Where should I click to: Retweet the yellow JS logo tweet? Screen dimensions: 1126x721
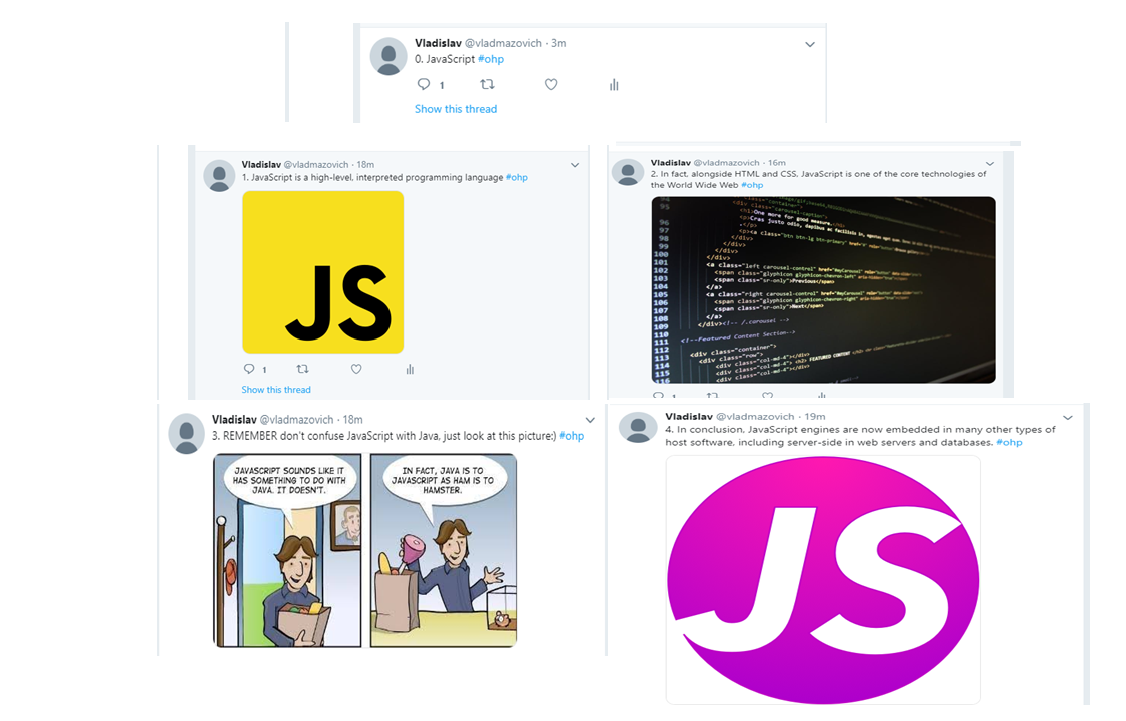pyautogui.click(x=303, y=369)
